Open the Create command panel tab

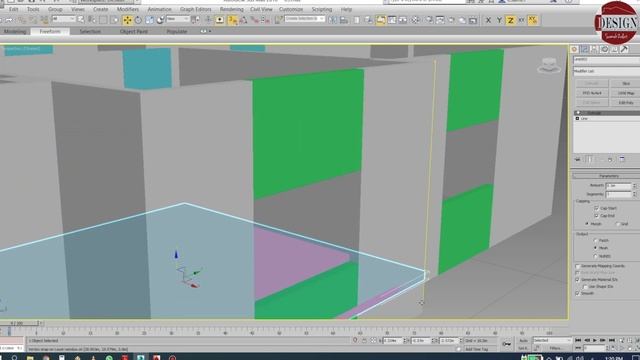pyautogui.click(x=575, y=49)
